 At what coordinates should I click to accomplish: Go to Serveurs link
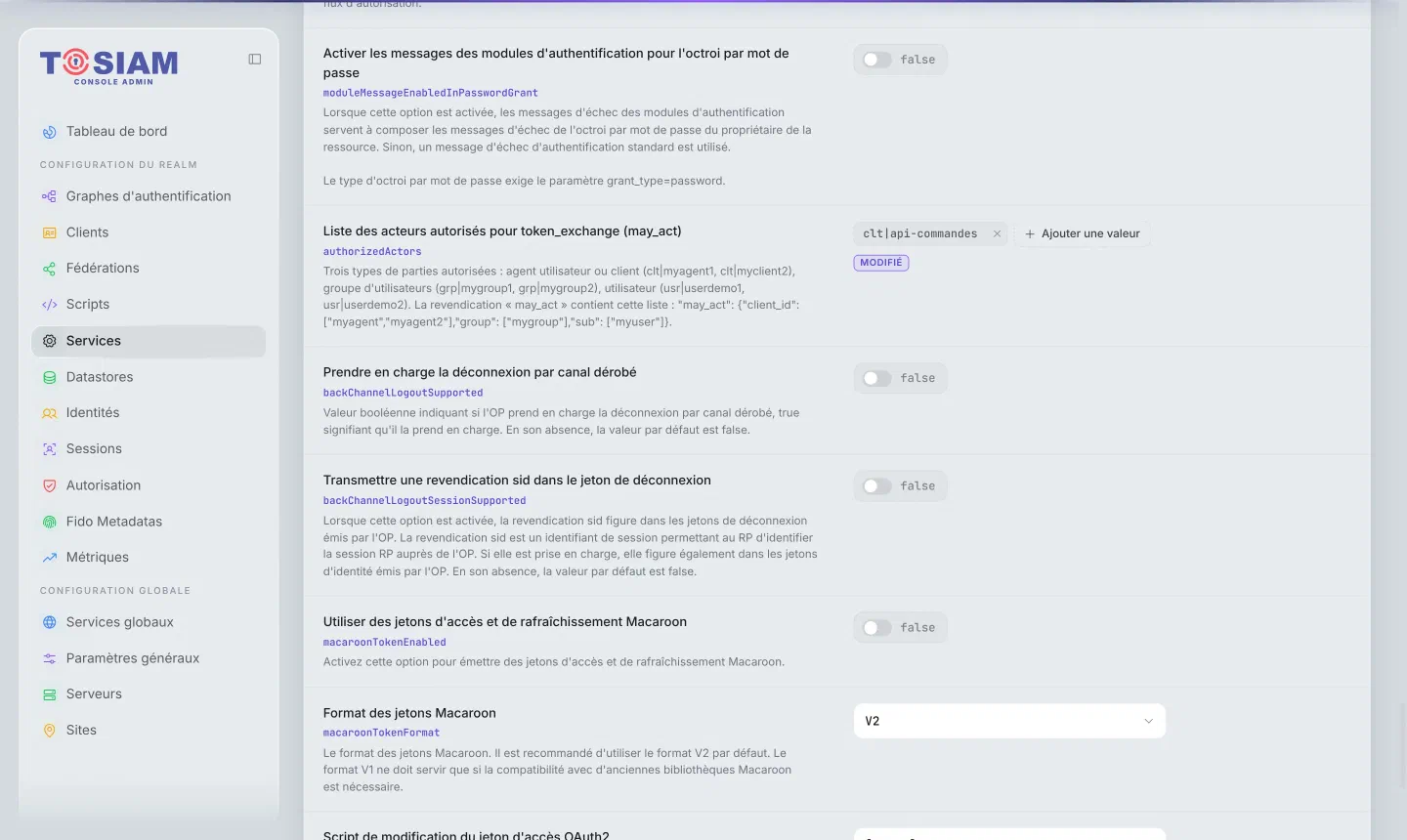[x=149, y=694]
